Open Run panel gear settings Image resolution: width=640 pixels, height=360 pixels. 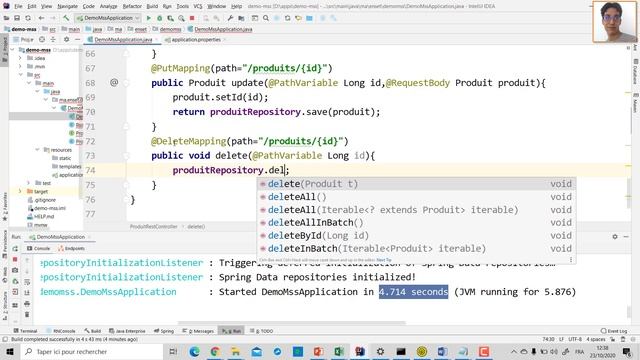(x=615, y=237)
